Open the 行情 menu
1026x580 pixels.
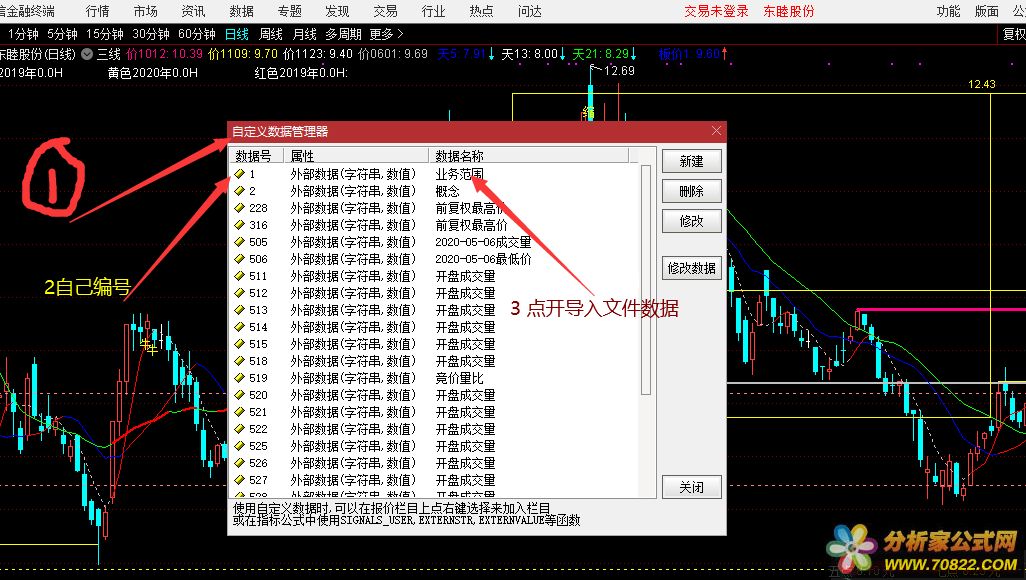[97, 11]
